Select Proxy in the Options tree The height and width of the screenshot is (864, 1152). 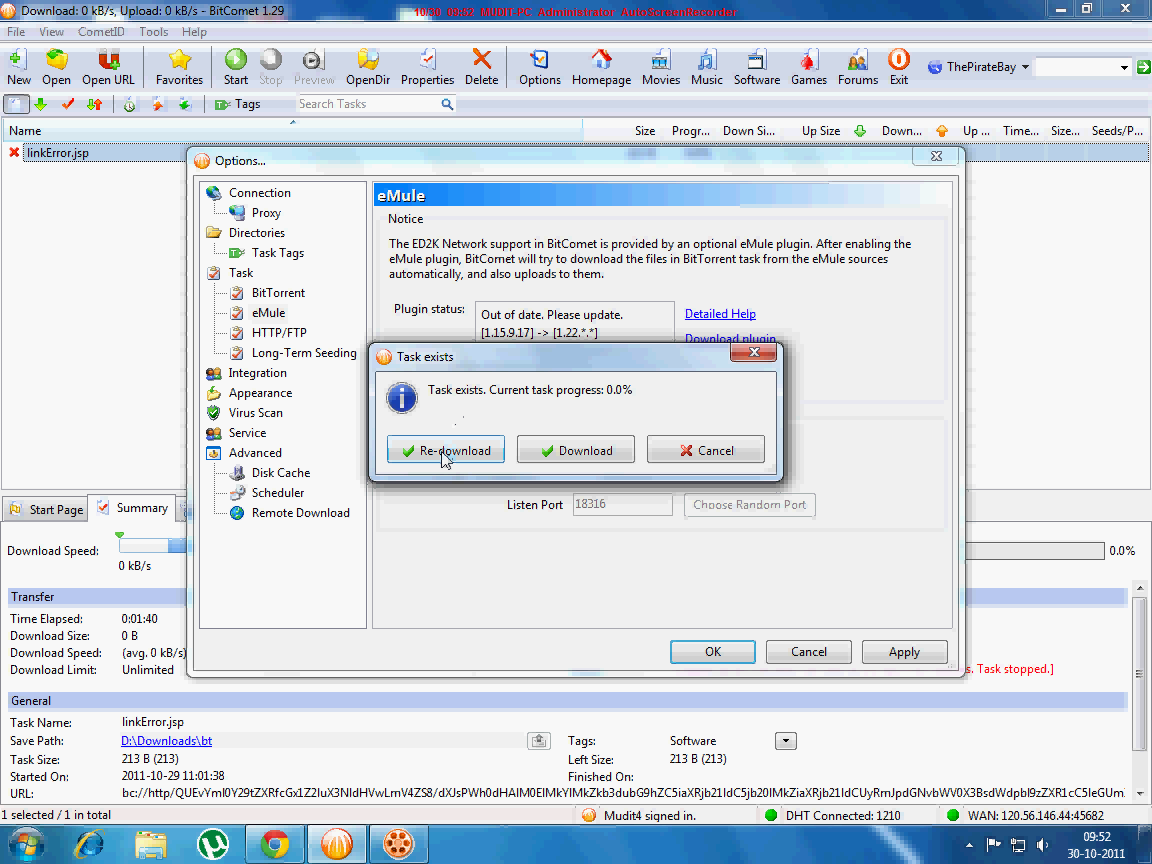266,212
